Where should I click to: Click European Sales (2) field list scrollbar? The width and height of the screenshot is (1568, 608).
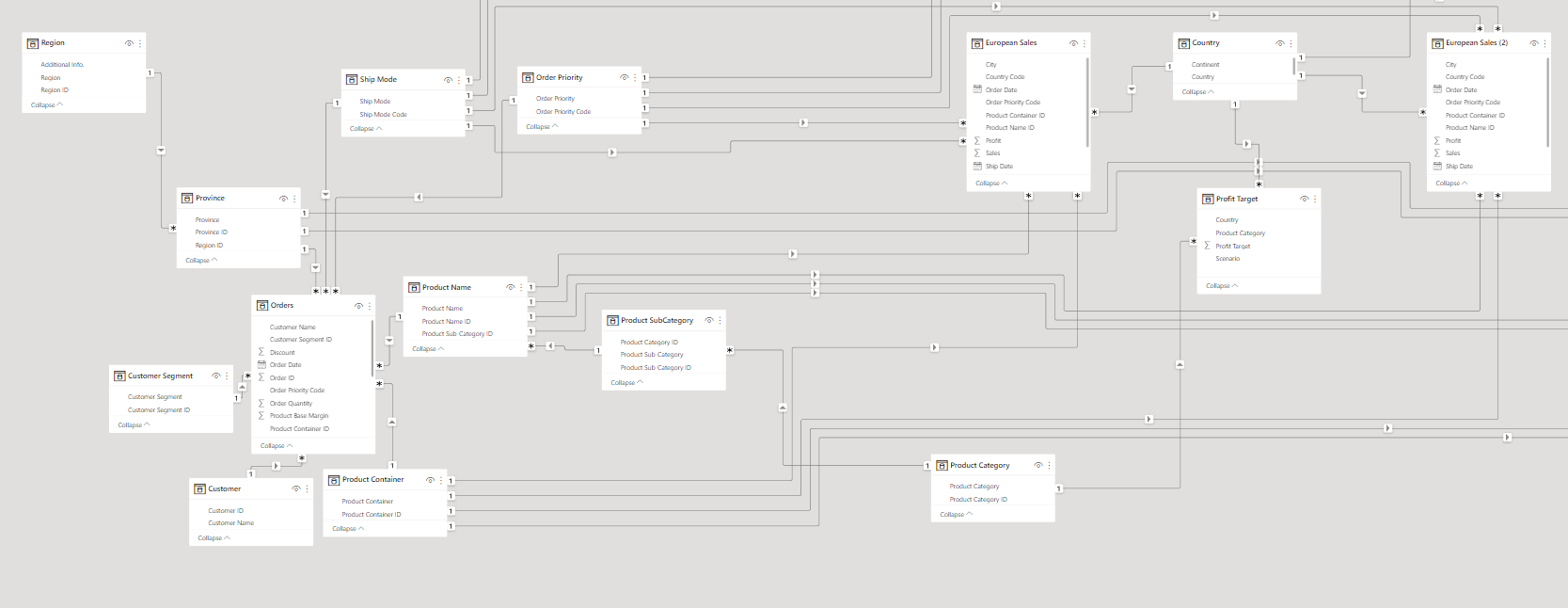[x=1548, y=102]
